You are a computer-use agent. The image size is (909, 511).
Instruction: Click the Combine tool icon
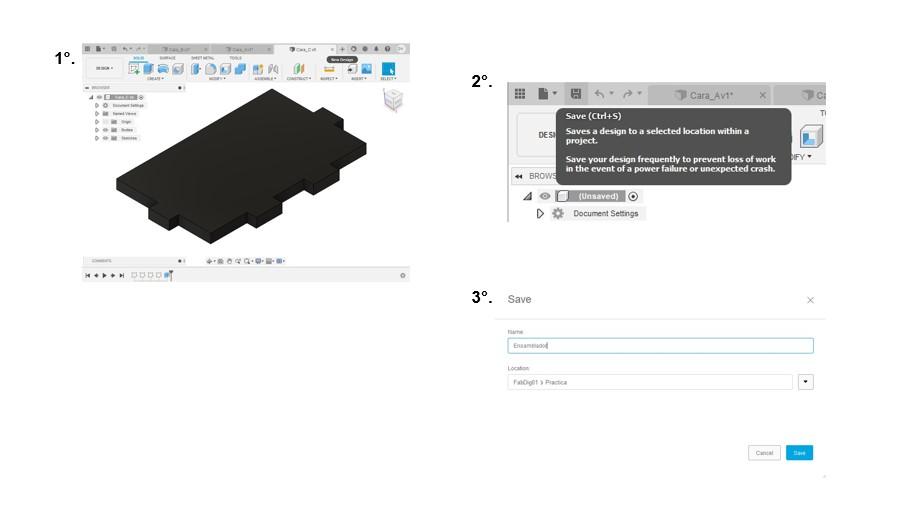[x=240, y=69]
